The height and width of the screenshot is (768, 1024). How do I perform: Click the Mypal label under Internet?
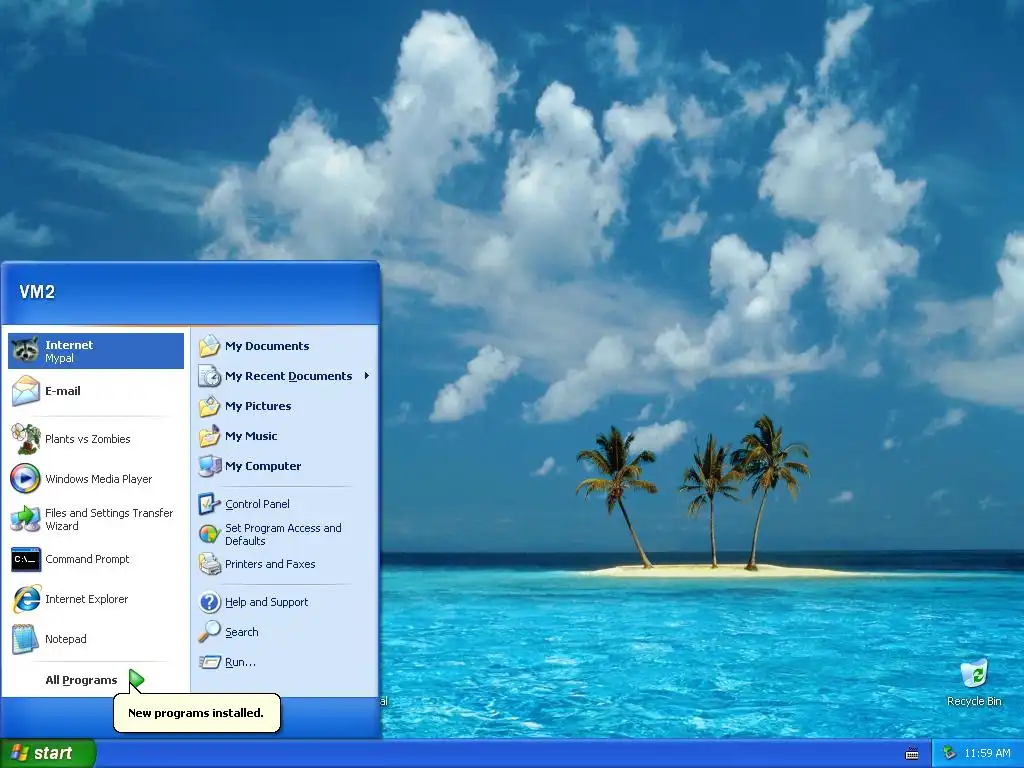59,358
